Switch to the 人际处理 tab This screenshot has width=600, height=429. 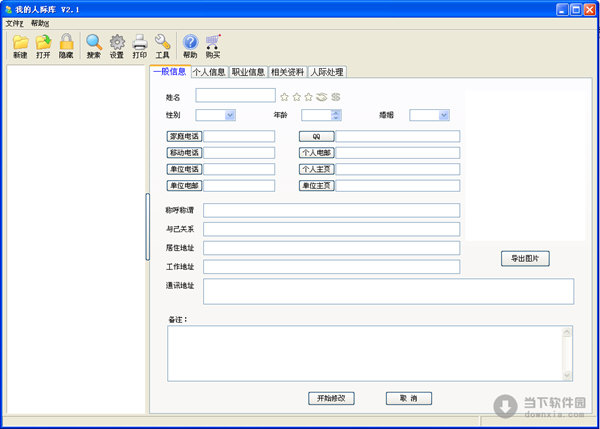point(327,72)
